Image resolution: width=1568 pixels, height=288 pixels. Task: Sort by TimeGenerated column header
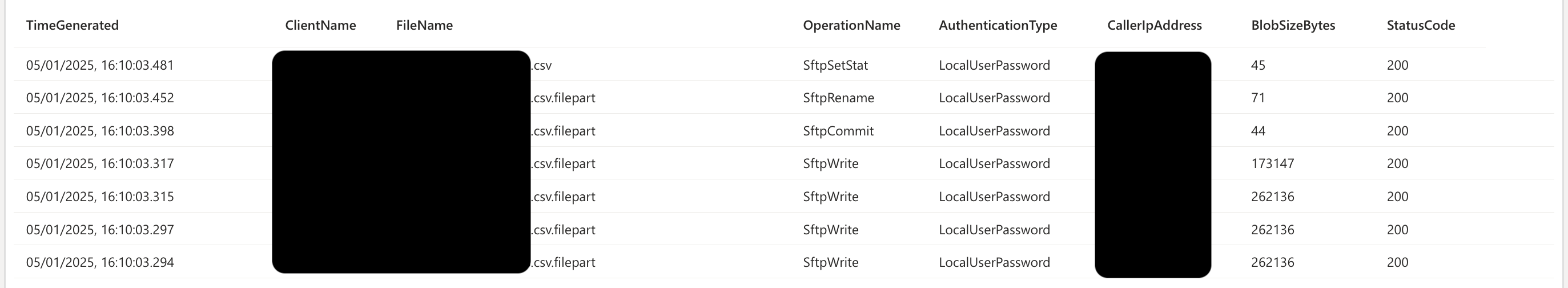click(73, 25)
